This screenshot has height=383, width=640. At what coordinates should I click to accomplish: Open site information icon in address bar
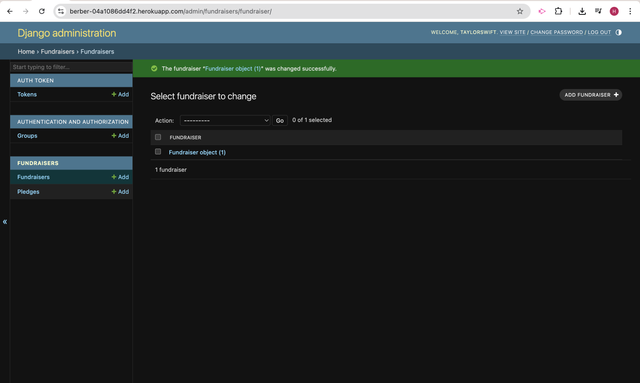pyautogui.click(x=61, y=11)
